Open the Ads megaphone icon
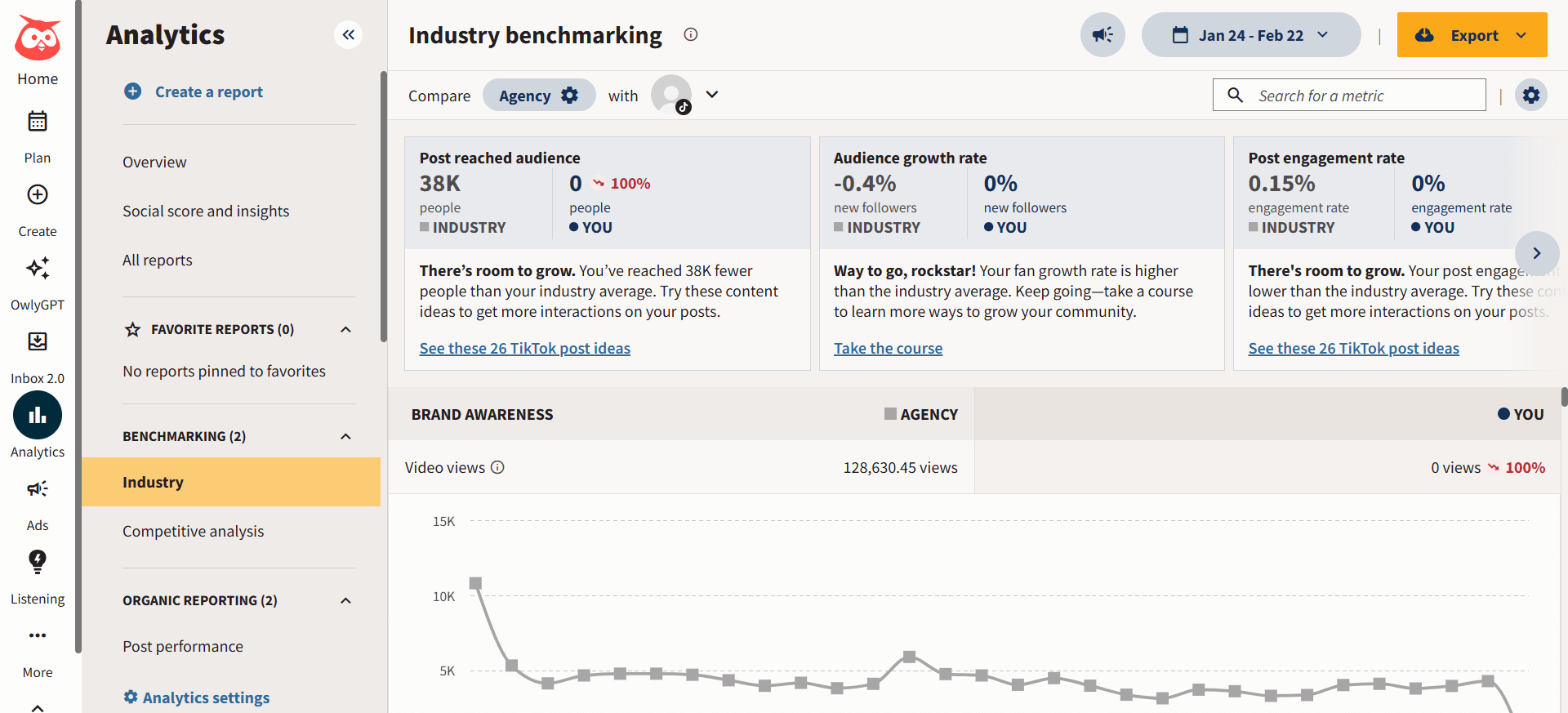The width and height of the screenshot is (1568, 713). pyautogui.click(x=38, y=488)
